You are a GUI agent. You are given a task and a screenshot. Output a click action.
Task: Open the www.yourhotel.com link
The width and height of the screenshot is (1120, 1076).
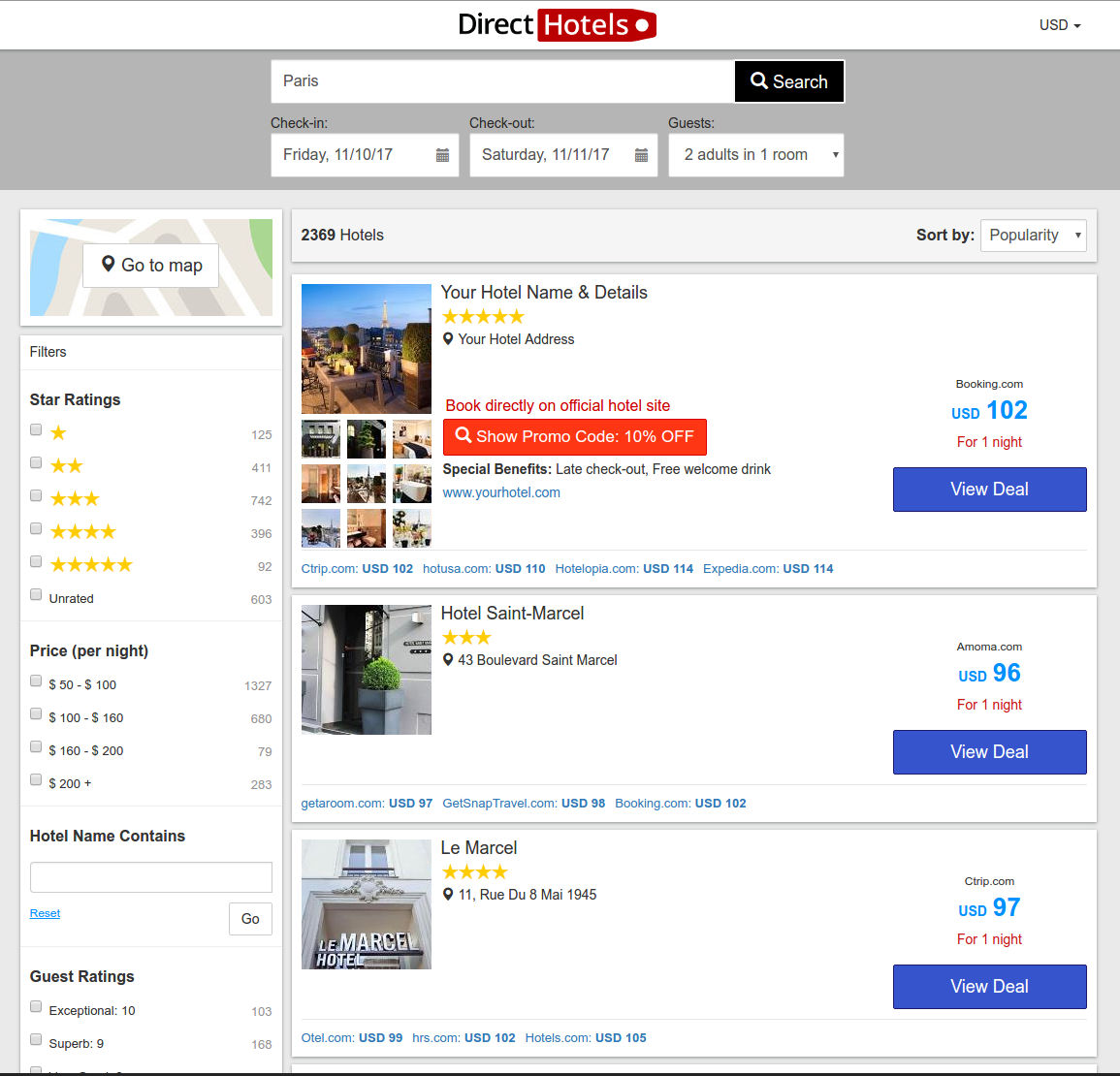pyautogui.click(x=501, y=492)
